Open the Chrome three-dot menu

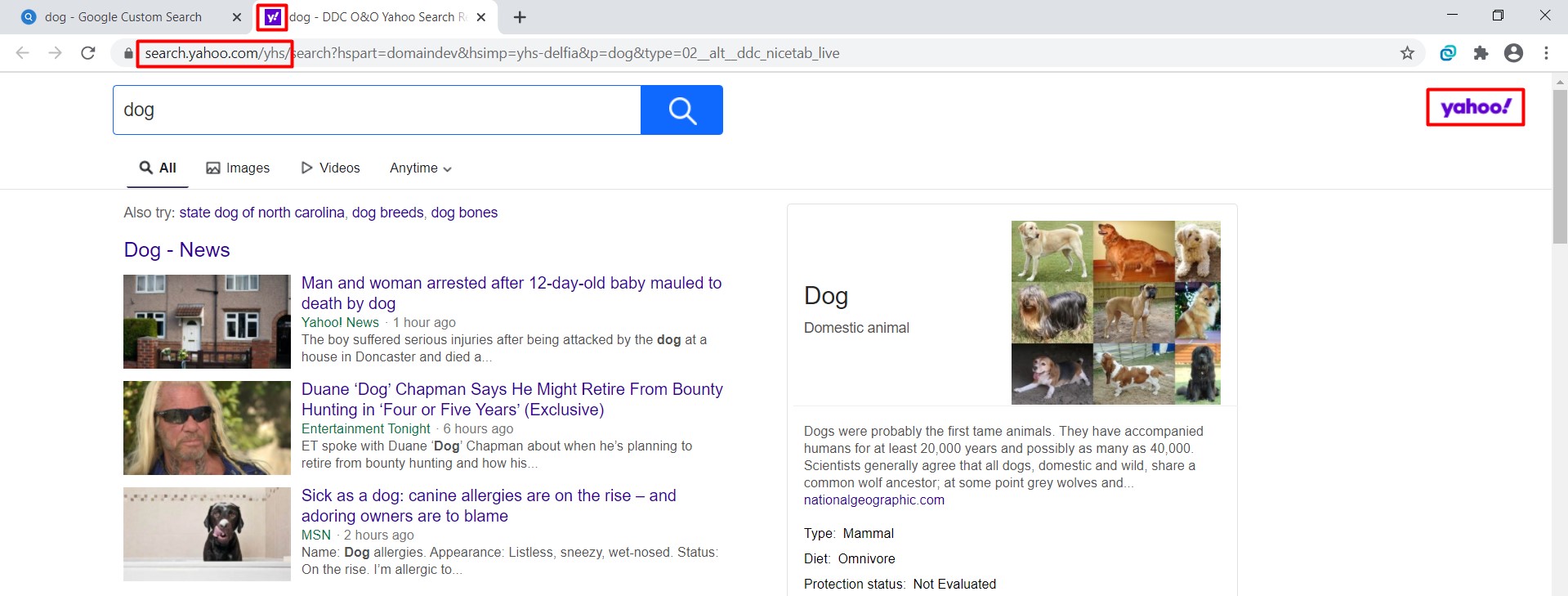click(x=1546, y=53)
